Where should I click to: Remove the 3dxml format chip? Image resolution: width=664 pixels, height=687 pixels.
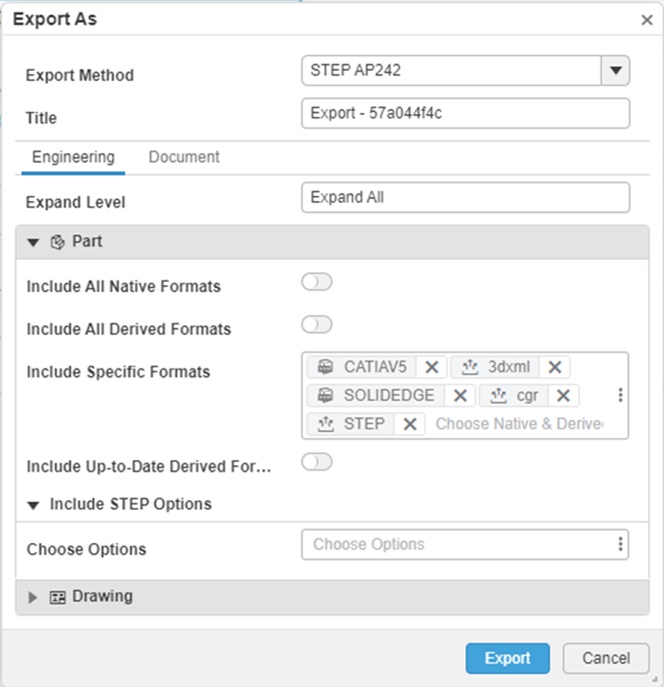[x=555, y=367]
